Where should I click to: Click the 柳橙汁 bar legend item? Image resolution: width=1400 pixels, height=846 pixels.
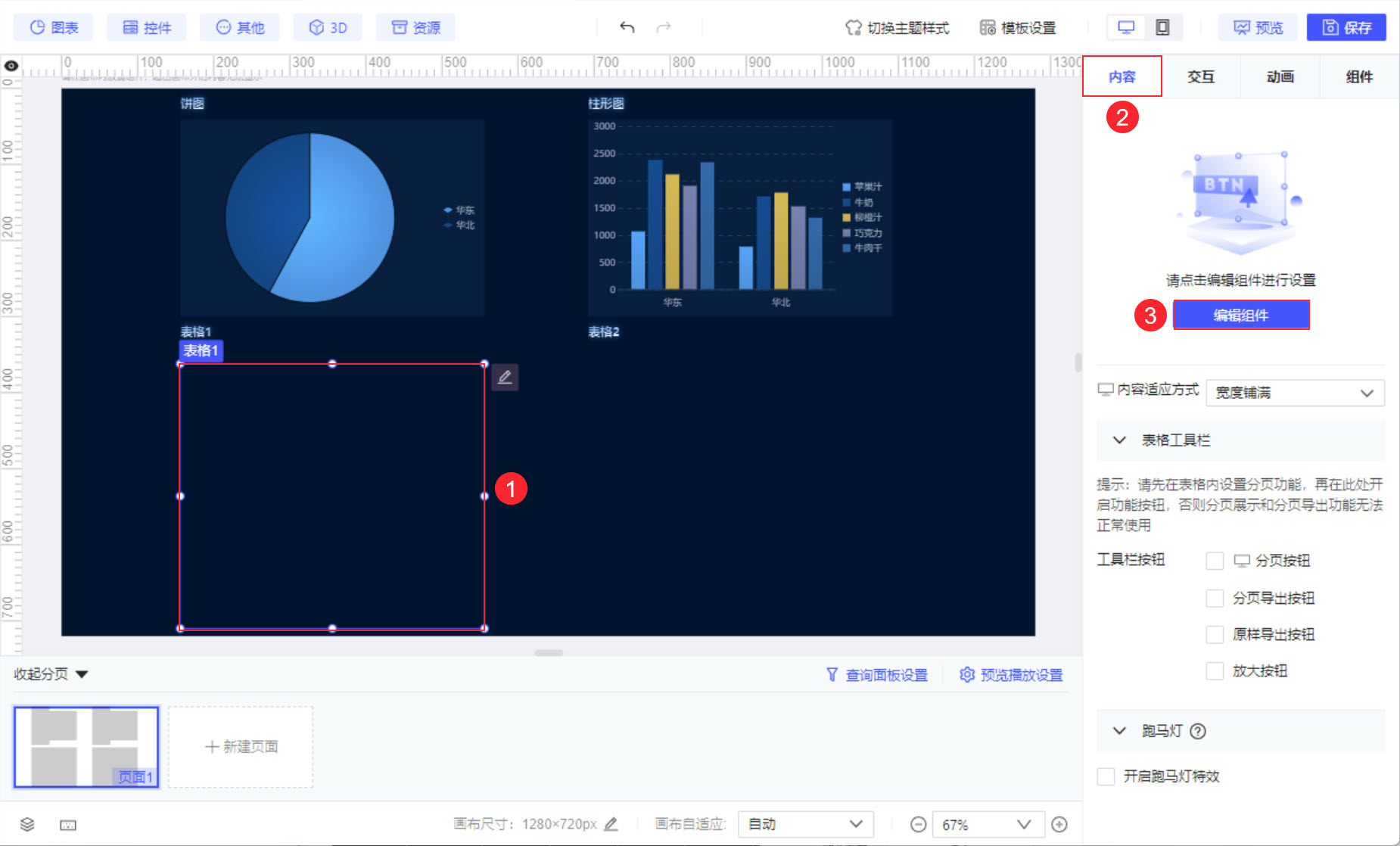[x=862, y=217]
